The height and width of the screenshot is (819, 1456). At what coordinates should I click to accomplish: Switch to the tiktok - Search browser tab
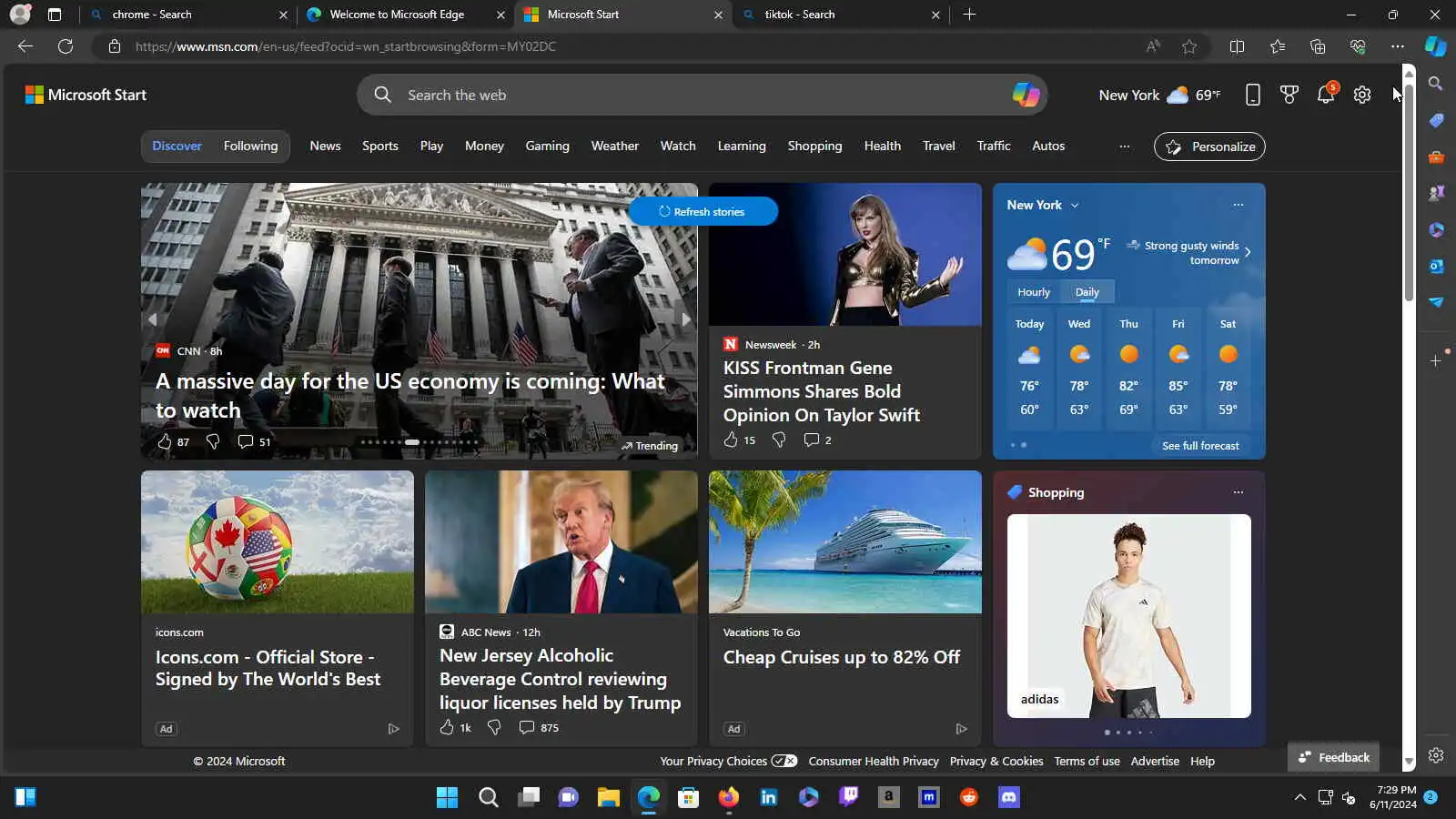(842, 15)
